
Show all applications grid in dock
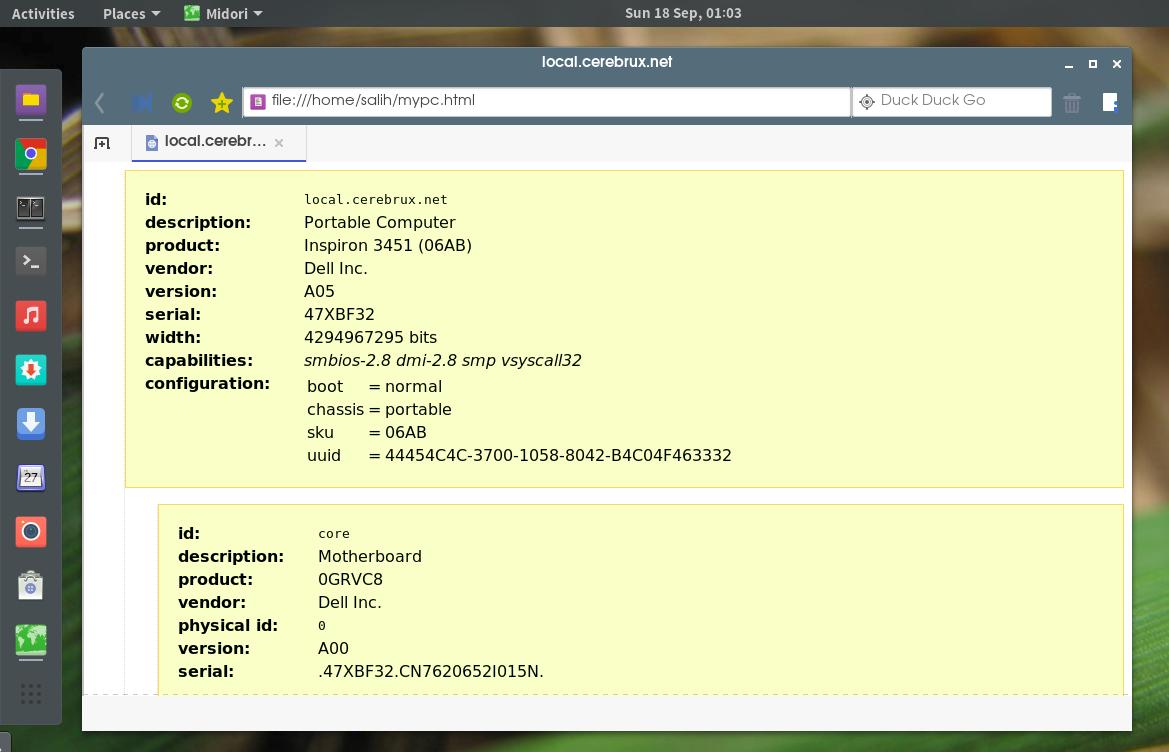coord(31,693)
